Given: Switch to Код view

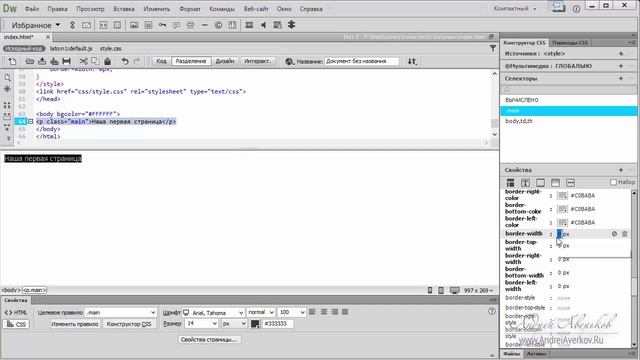Looking at the screenshot, I should (161, 61).
